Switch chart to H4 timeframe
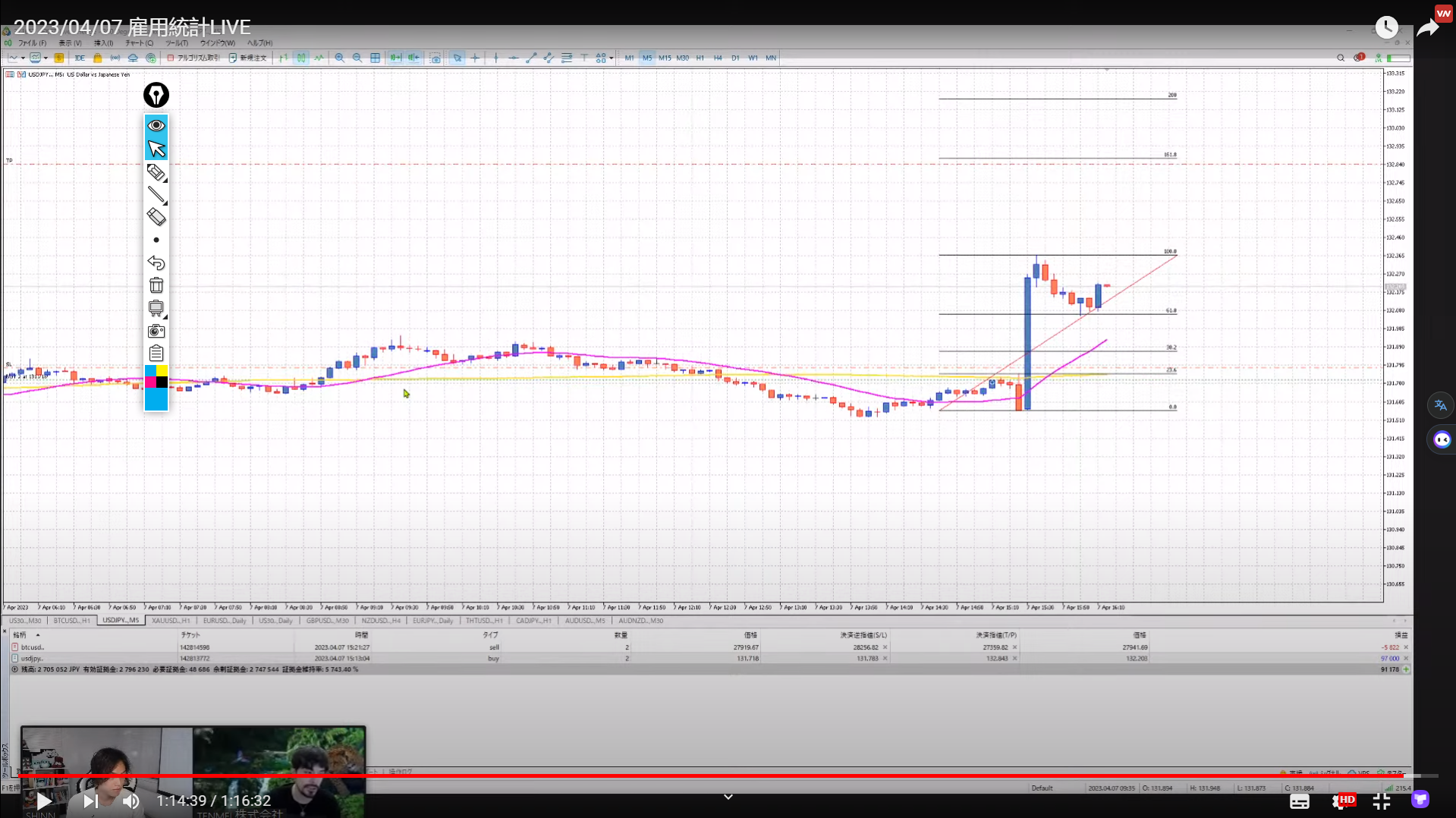The height and width of the screenshot is (818, 1456). point(718,58)
